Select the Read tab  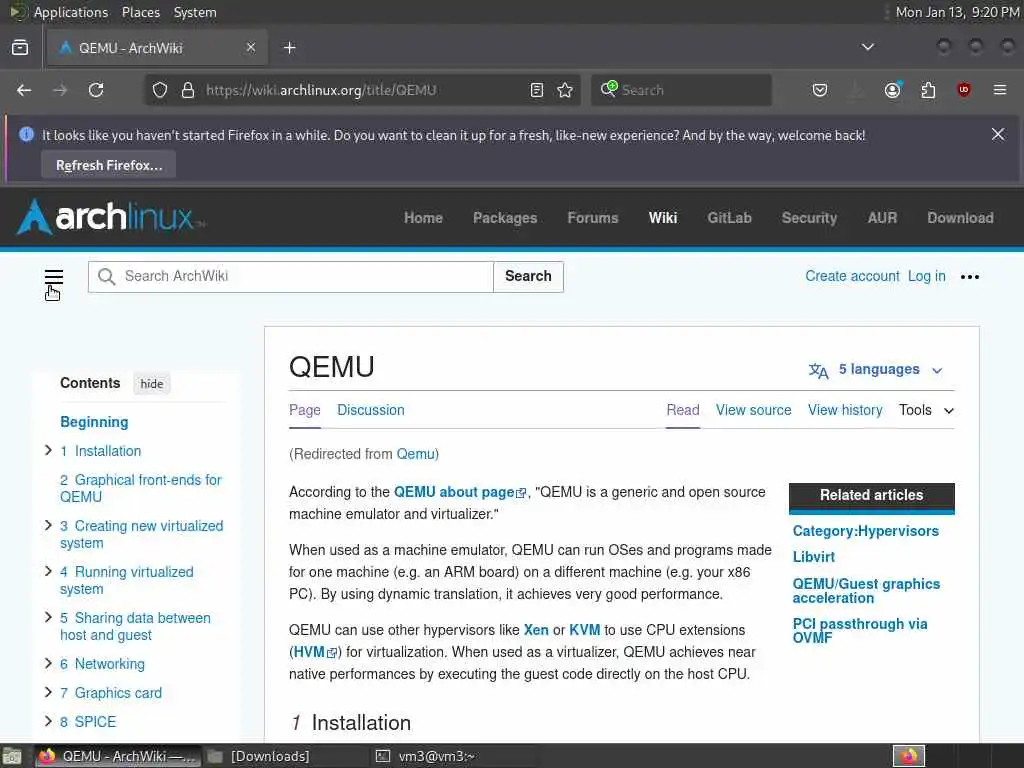pyautogui.click(x=682, y=410)
